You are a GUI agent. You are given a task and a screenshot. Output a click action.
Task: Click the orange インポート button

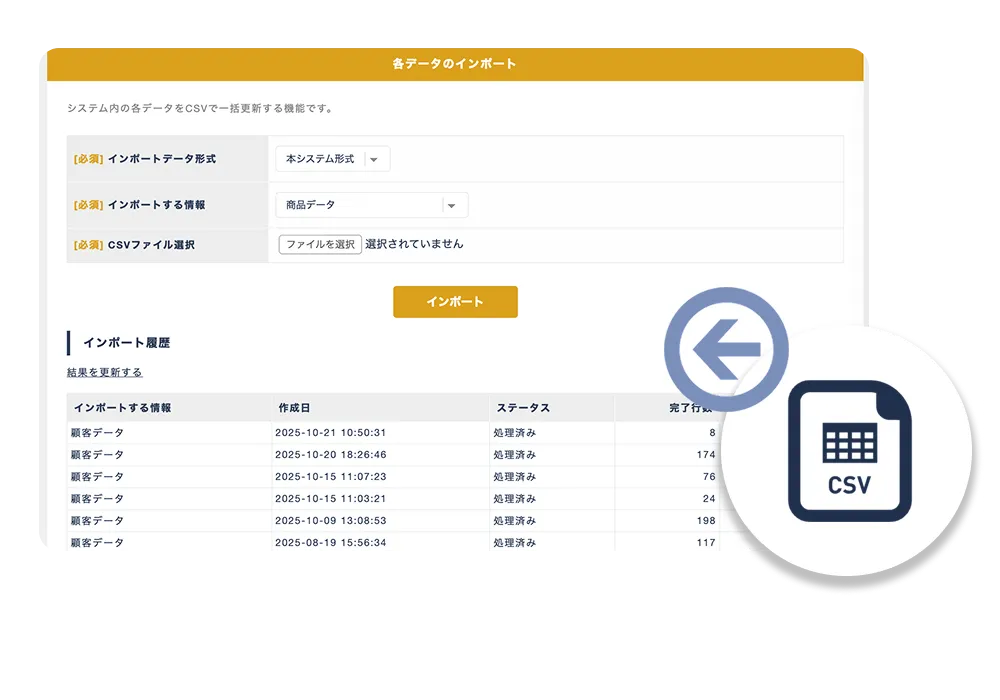(455, 302)
